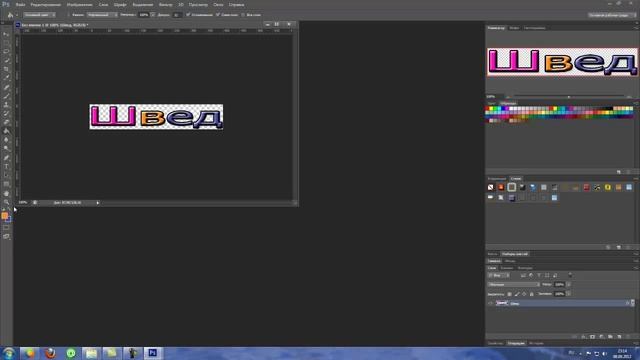This screenshot has width=640, height=360.
Task: Open the Файл menu
Action: tap(20, 4)
